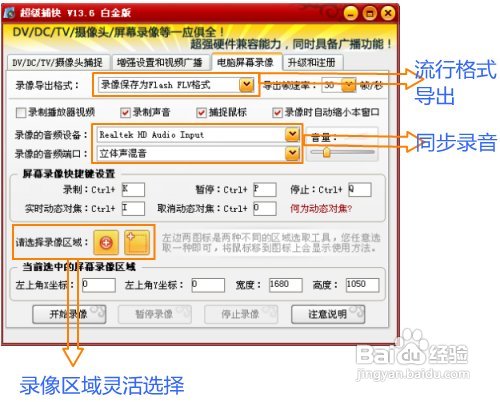Screen dimensions: 500x402
Task: Click the 录制 Ctrl+ hotkey field
Action: (x=133, y=189)
